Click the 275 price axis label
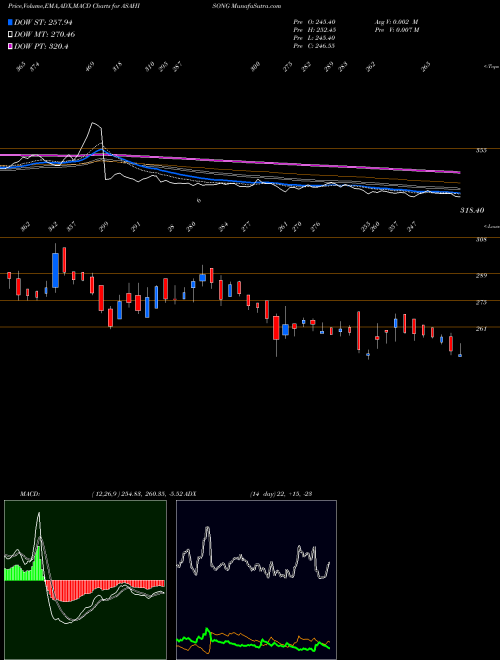This screenshot has width=500, height=660. pyautogui.click(x=481, y=302)
